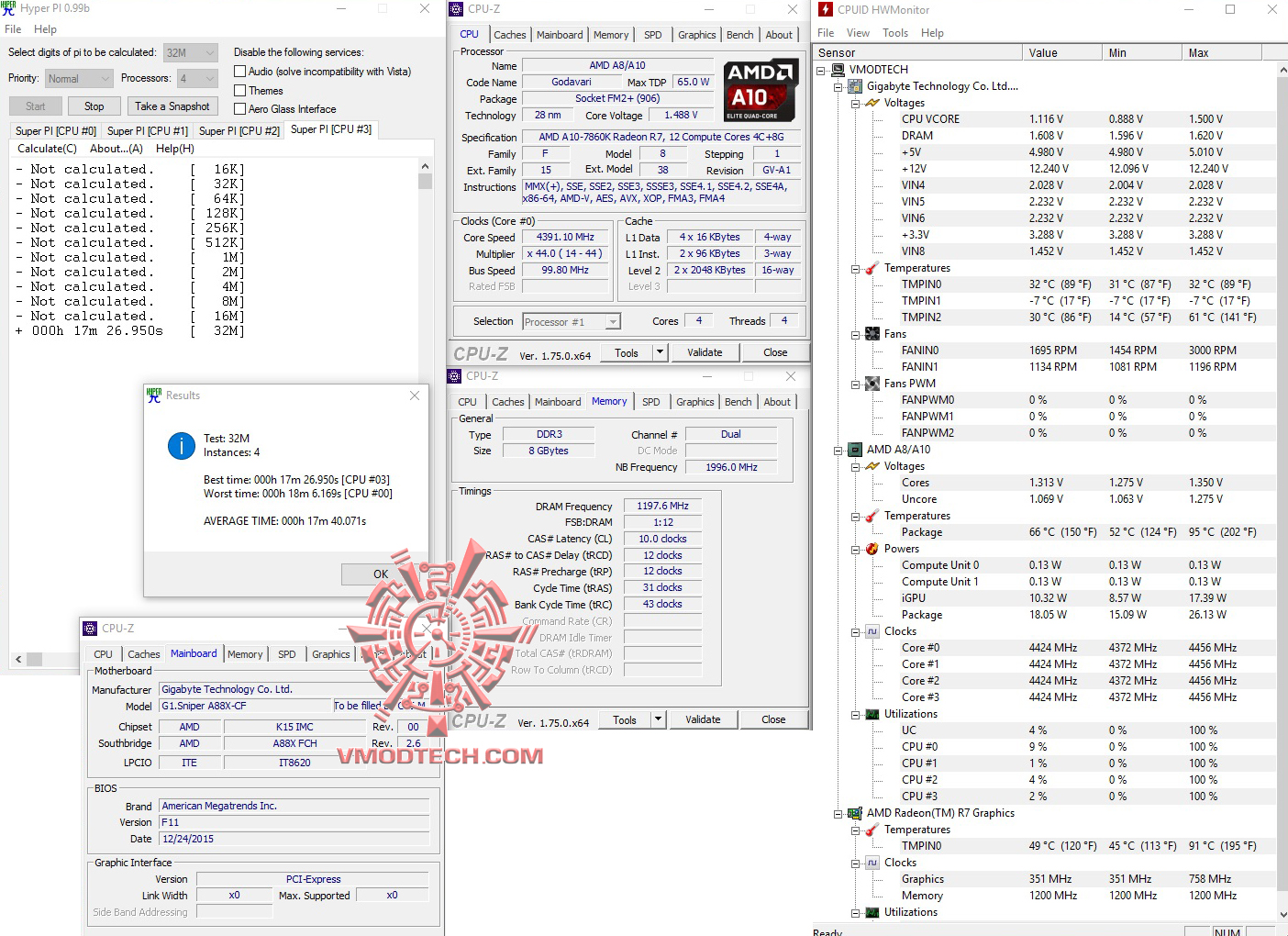Click the Hyper PI title bar icon
1288x936 pixels.
tap(8, 8)
